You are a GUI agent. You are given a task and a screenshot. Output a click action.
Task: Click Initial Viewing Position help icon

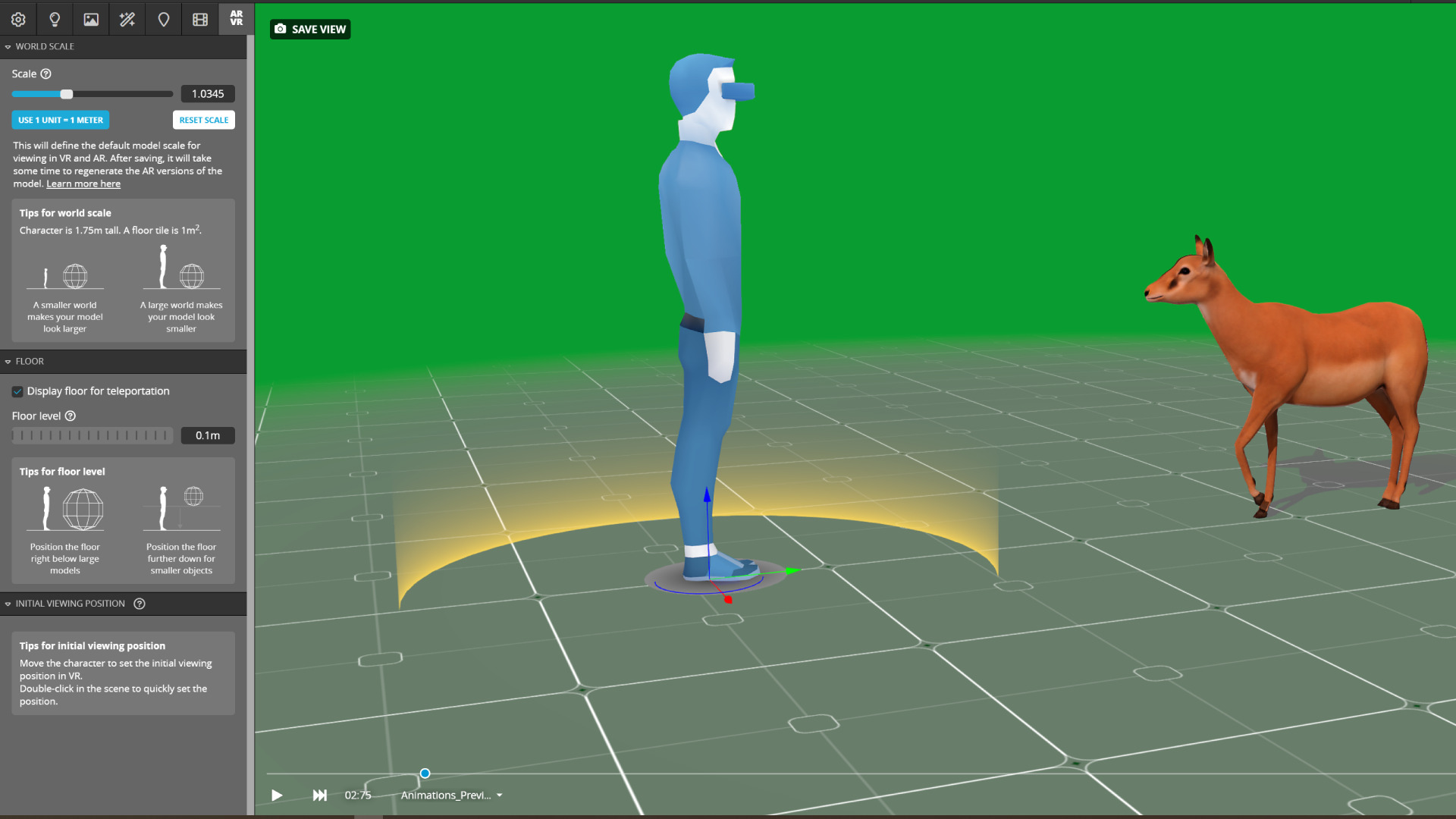140,604
